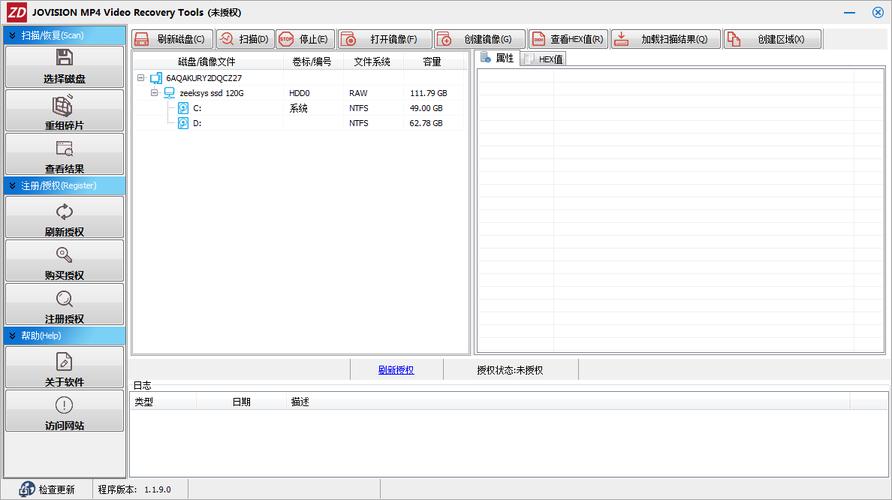Screen dimensions: 892x500
Task: Select the D: NTFS partition row
Action: [197, 123]
